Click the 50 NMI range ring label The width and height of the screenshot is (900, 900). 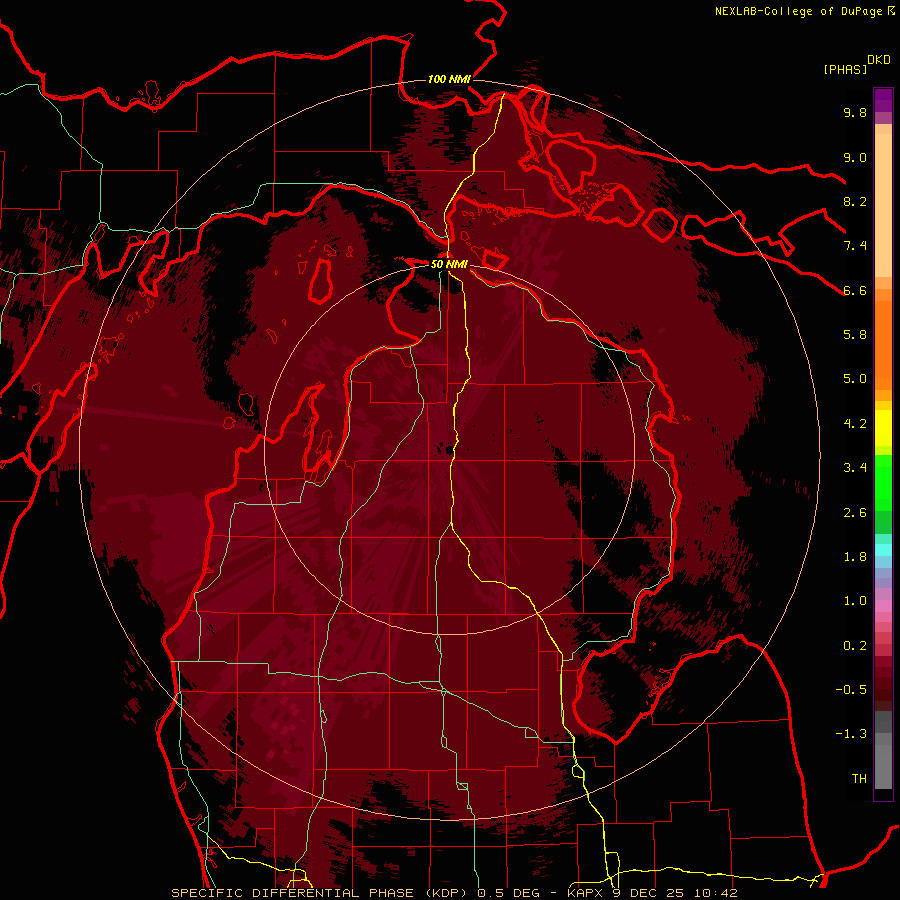[x=449, y=264]
